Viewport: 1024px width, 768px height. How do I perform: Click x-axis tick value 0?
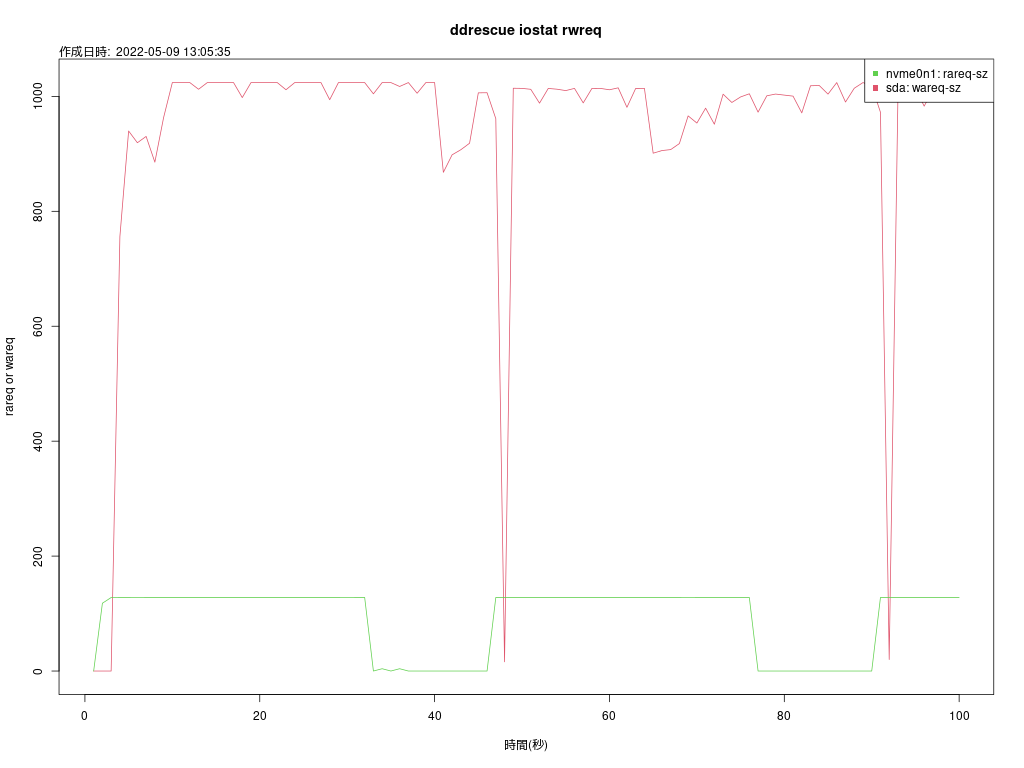pos(84,716)
